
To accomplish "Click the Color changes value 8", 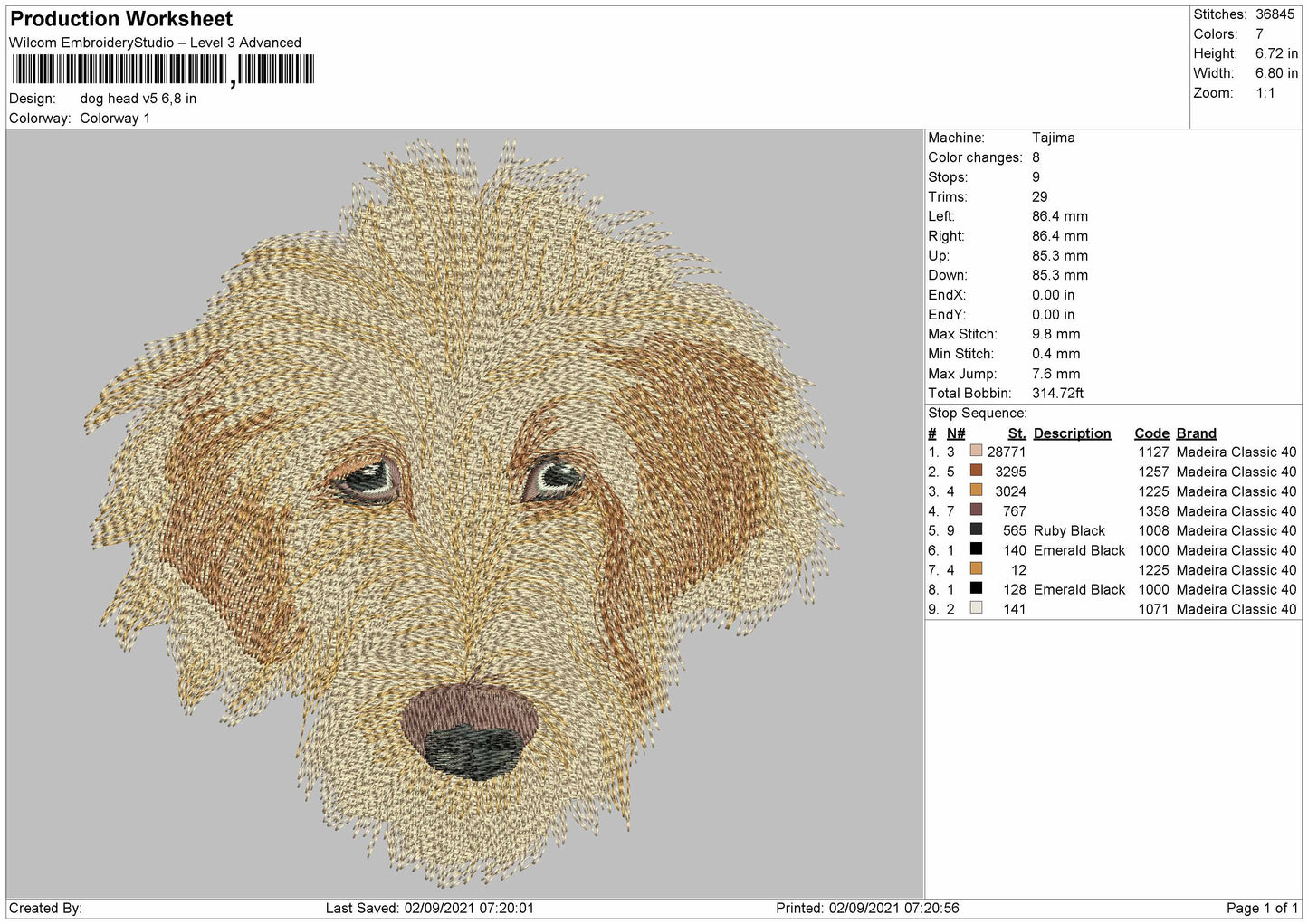I will coord(1036,157).
